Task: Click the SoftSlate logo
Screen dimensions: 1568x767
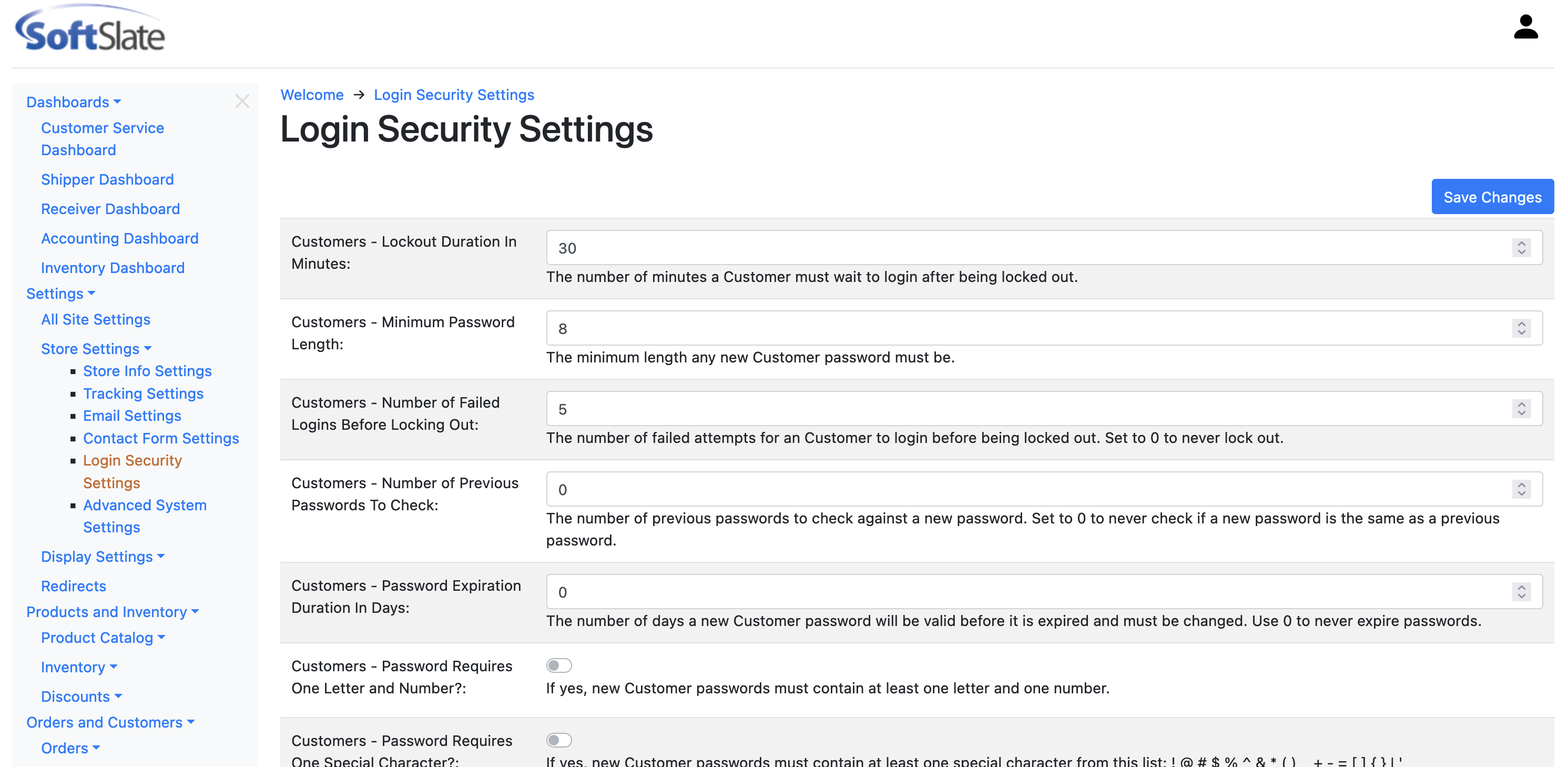Action: pyautogui.click(x=89, y=28)
